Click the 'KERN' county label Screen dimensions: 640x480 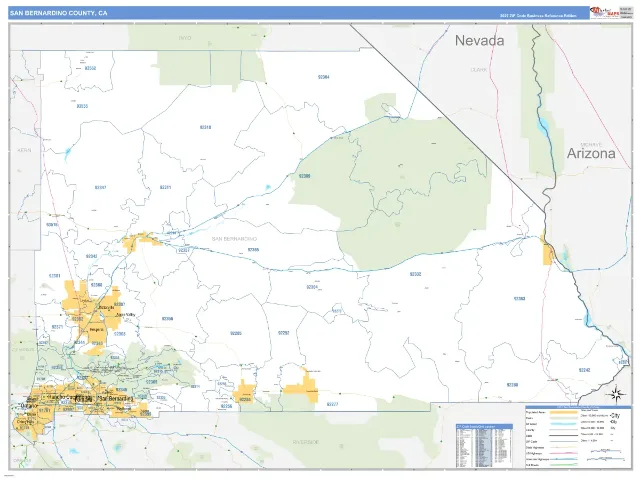[x=24, y=150]
